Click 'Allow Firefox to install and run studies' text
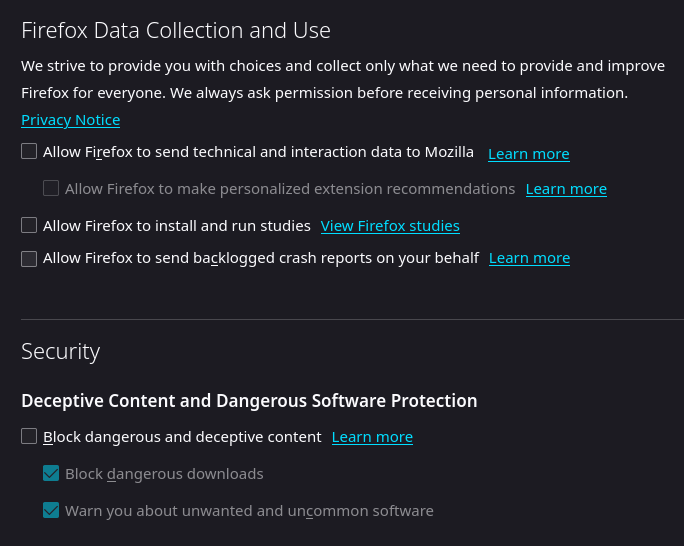Viewport: 684px width, 546px height. point(177,225)
